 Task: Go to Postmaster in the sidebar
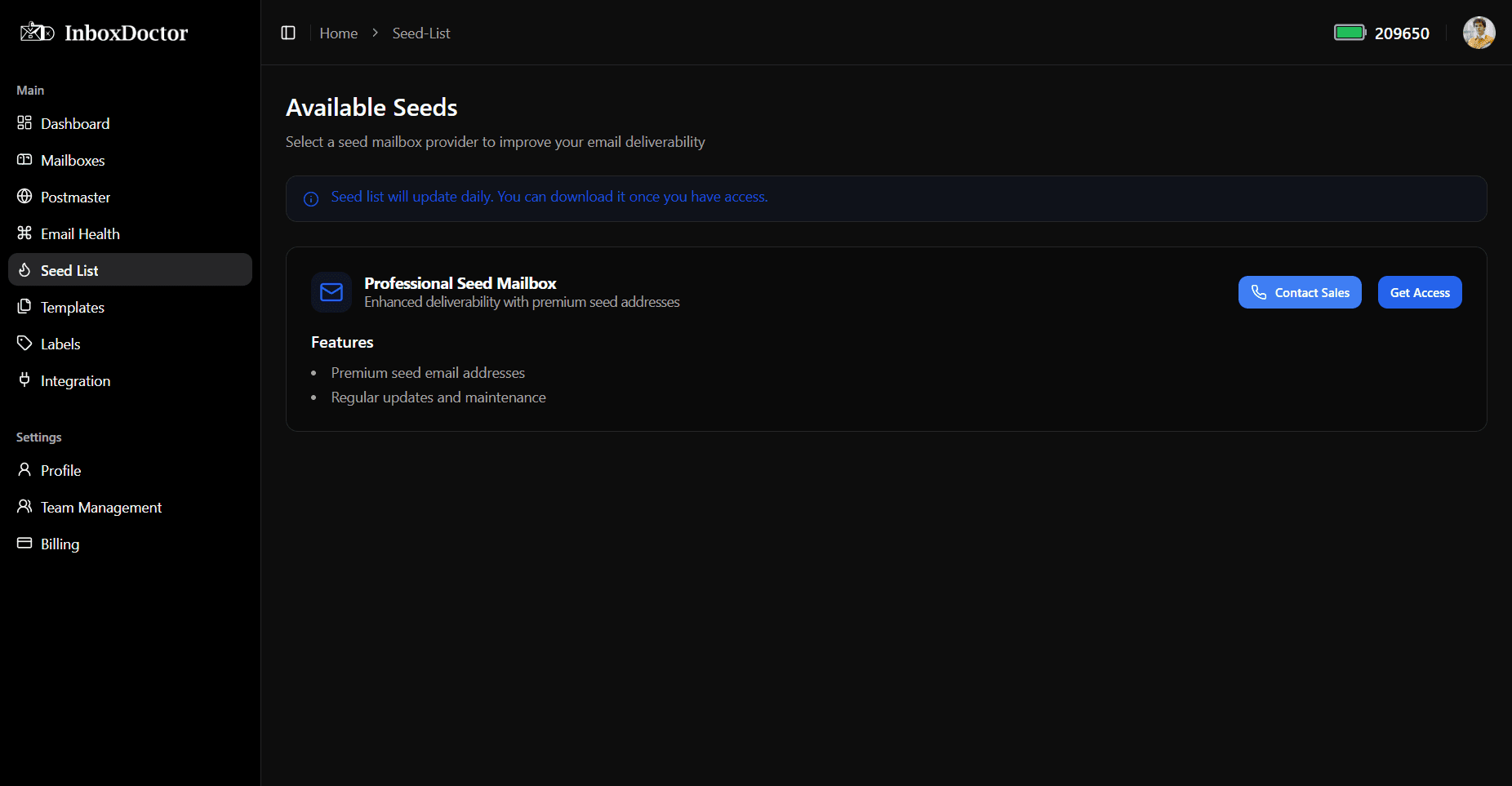(130, 197)
